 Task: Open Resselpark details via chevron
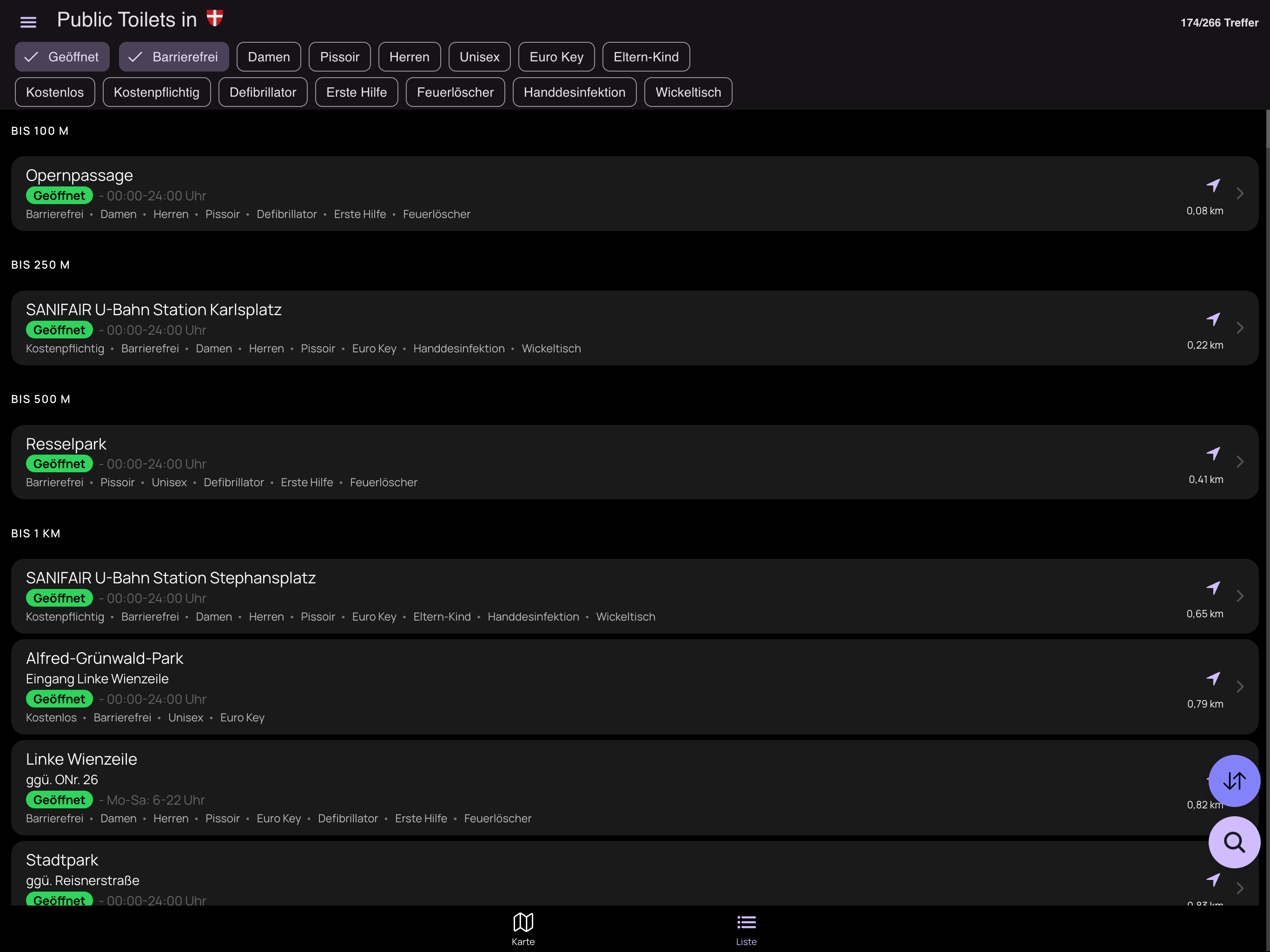coord(1240,462)
